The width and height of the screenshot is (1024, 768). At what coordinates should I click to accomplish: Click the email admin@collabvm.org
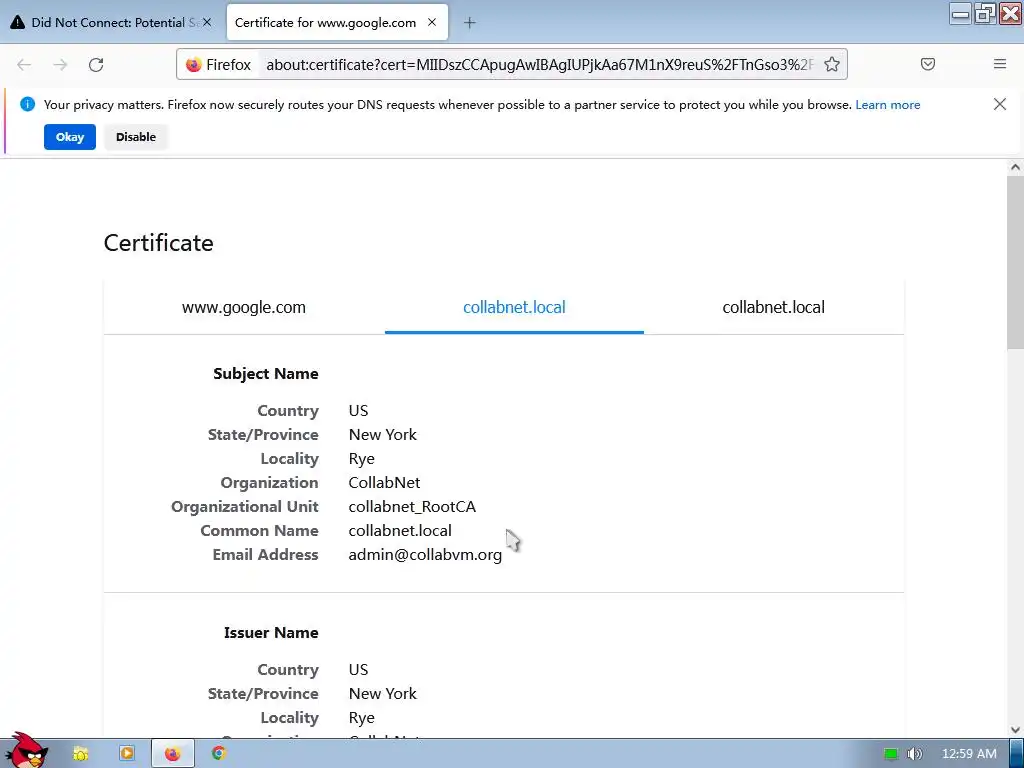(x=425, y=554)
